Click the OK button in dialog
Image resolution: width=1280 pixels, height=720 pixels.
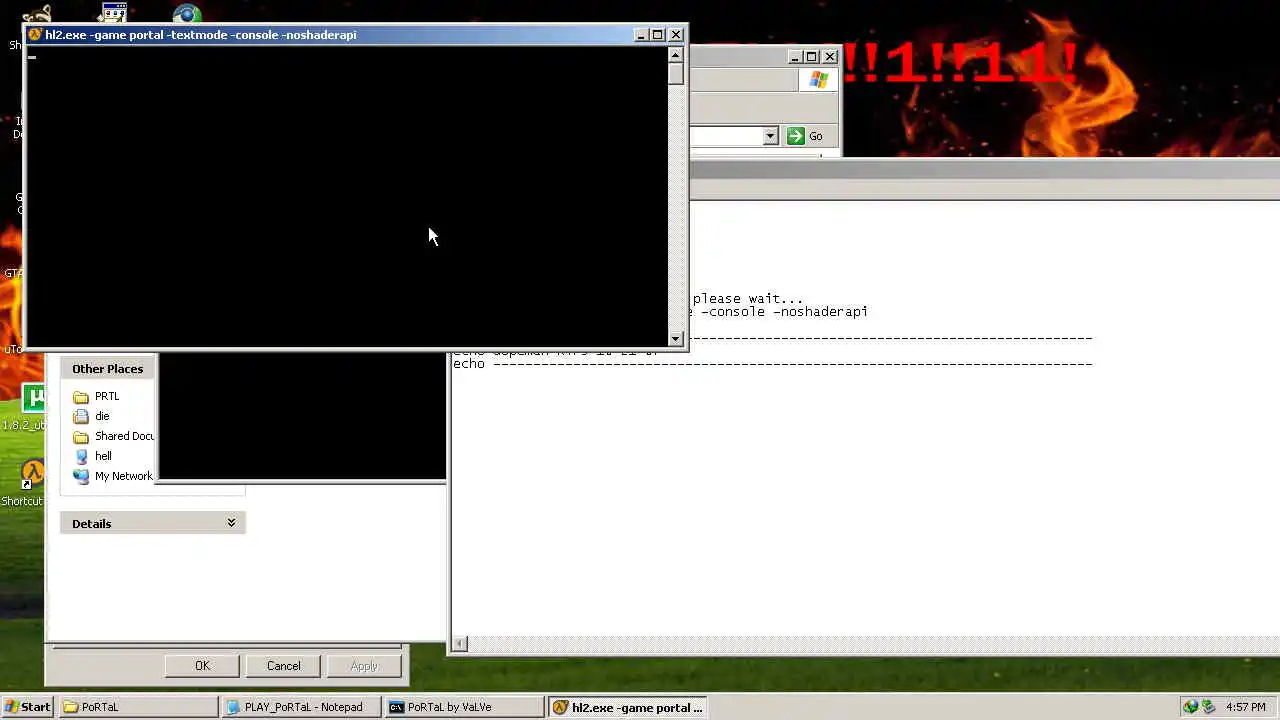pyautogui.click(x=202, y=666)
